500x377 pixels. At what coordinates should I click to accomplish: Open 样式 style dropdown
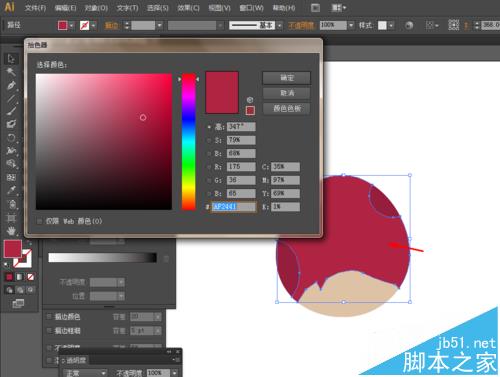tap(391, 25)
